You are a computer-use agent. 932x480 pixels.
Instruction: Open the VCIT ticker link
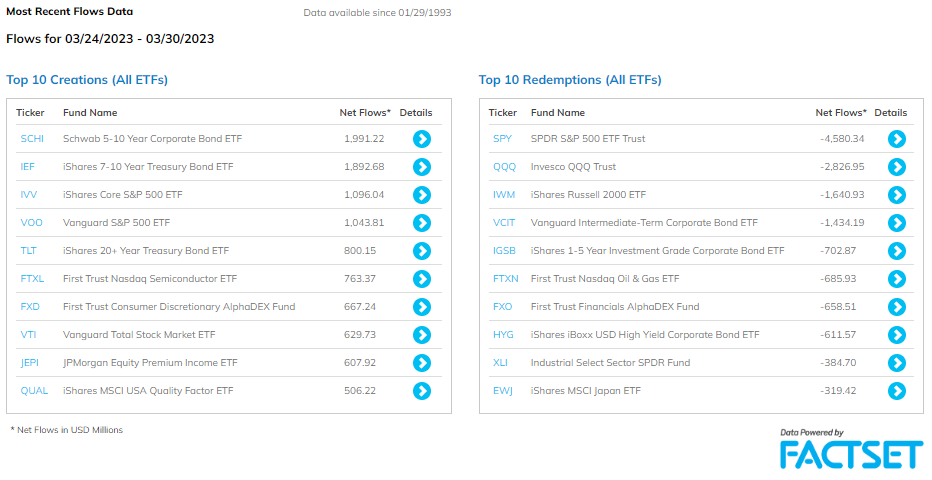click(x=504, y=222)
